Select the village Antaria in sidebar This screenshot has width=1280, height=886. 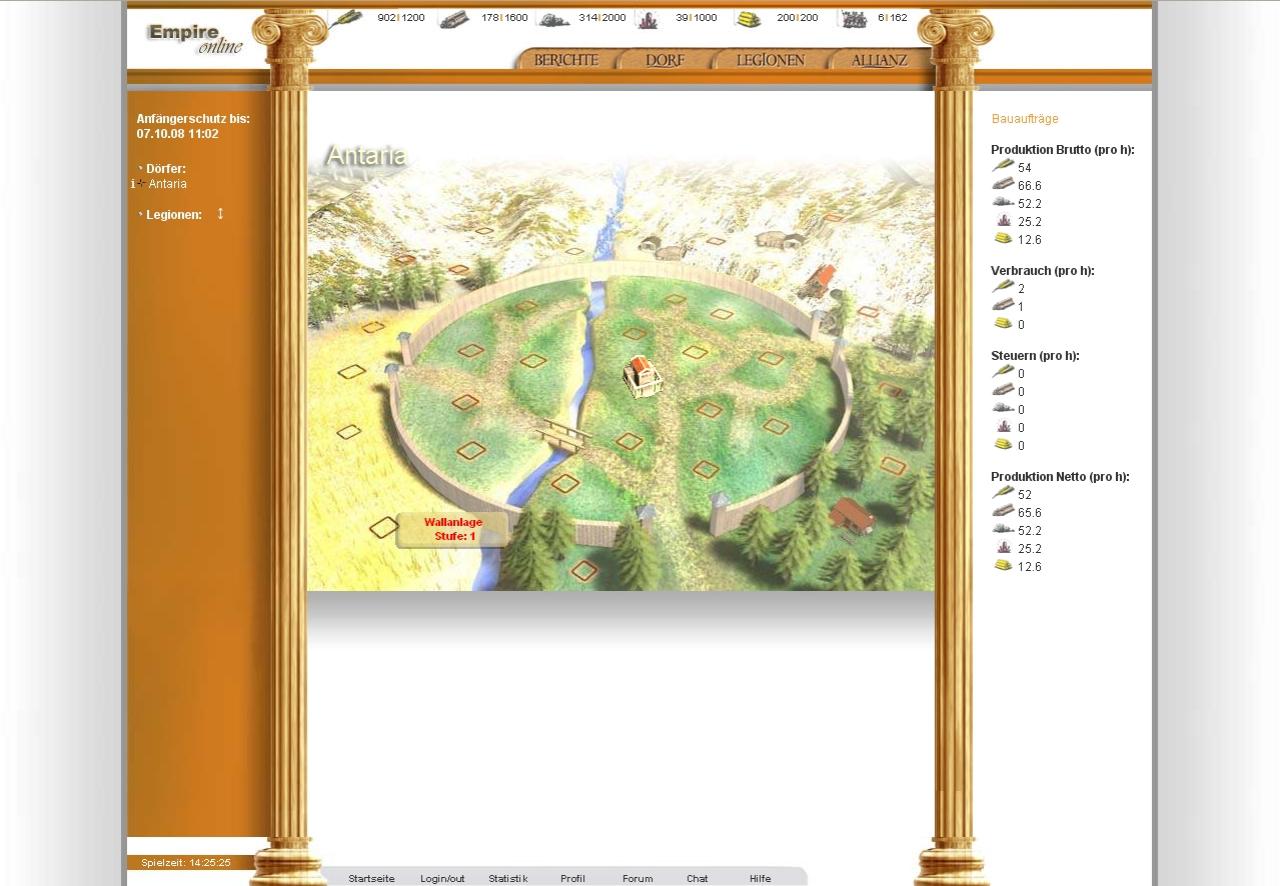coord(168,184)
